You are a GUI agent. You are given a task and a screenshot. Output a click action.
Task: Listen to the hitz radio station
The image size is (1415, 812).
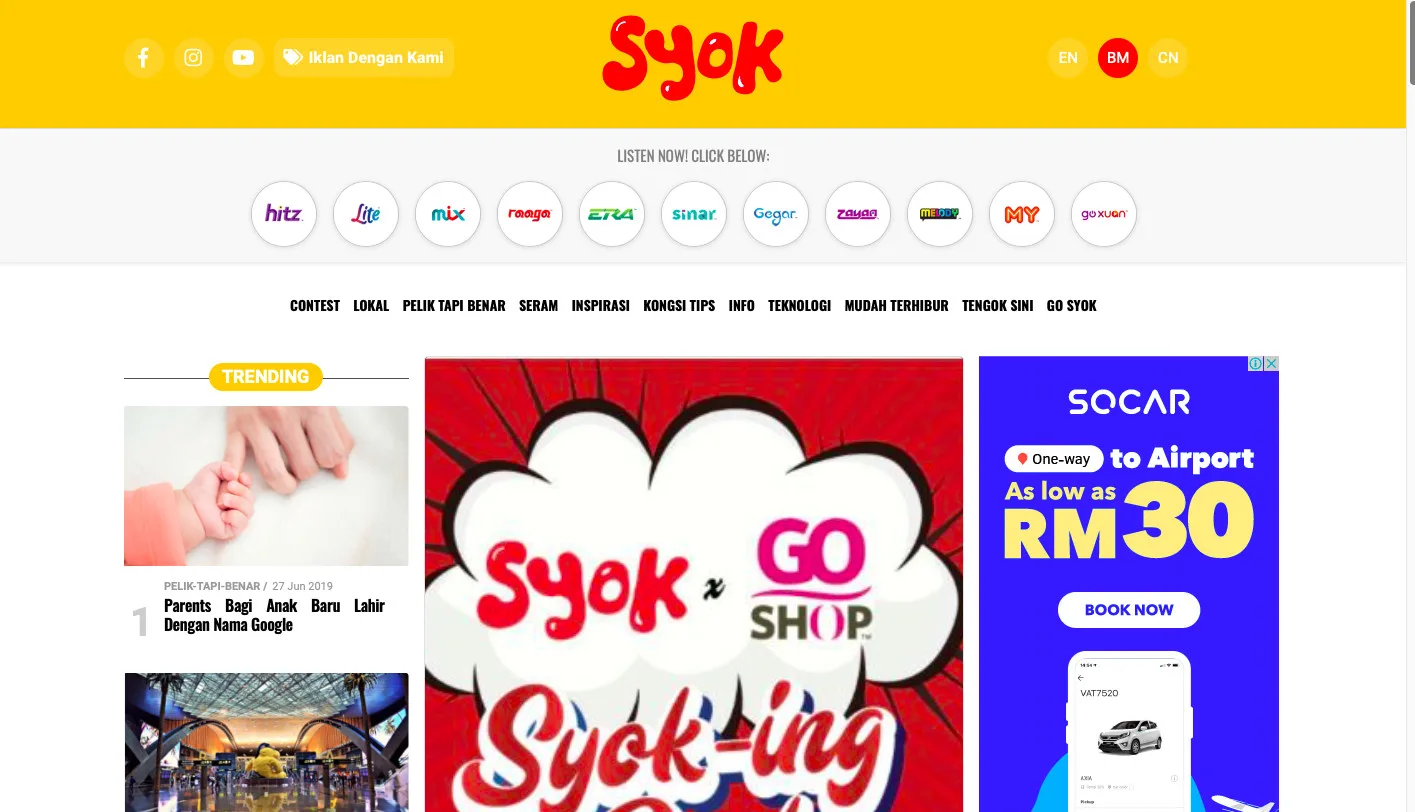click(x=284, y=214)
